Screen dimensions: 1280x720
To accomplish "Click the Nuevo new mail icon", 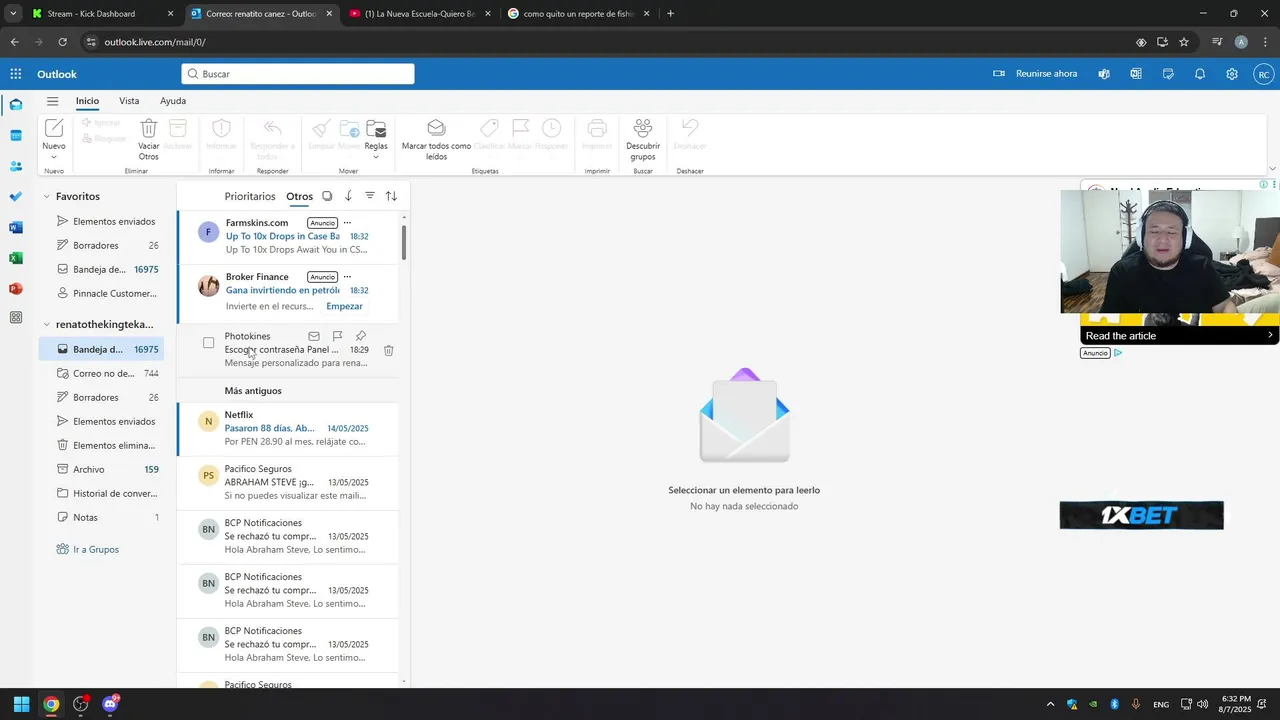I will [54, 128].
